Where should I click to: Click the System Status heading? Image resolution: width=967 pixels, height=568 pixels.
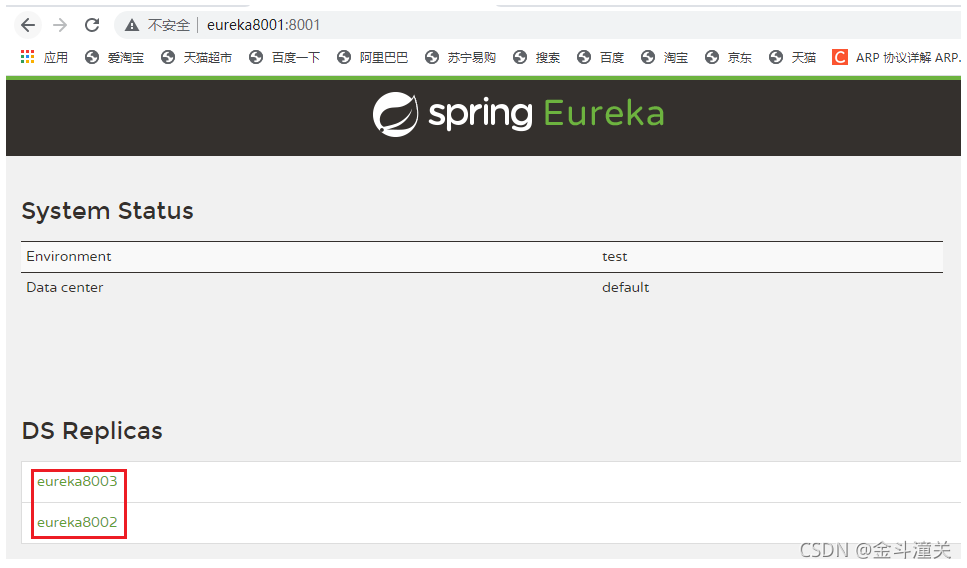click(x=107, y=211)
